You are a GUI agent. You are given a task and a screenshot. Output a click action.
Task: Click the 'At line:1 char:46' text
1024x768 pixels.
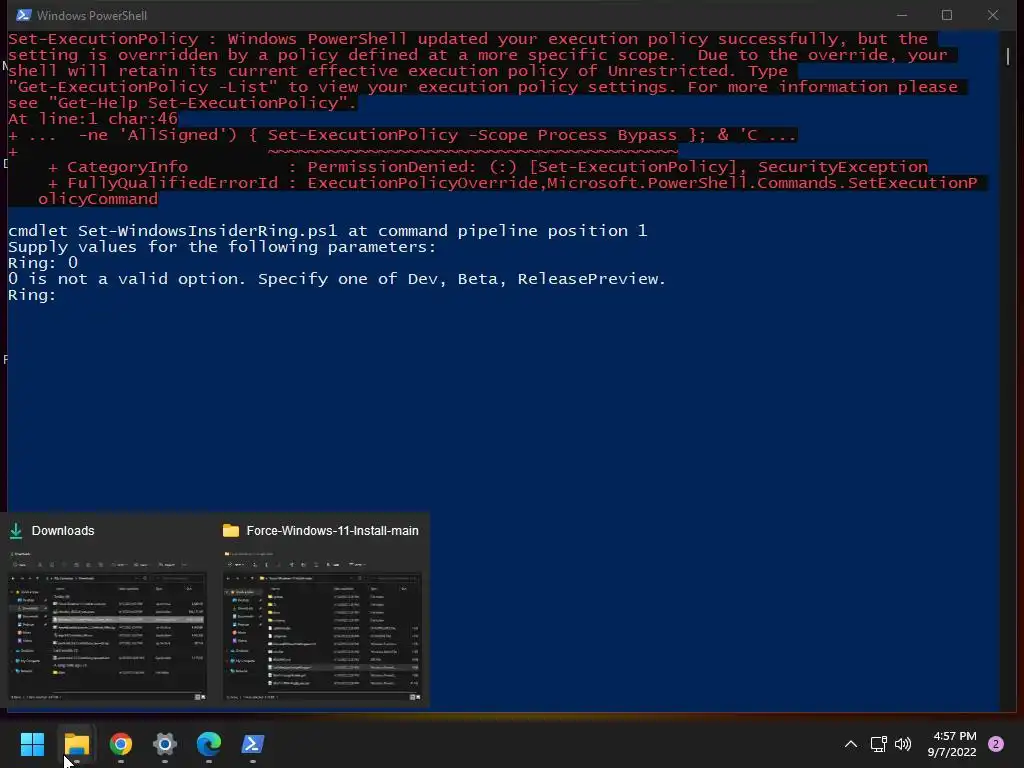click(x=93, y=119)
